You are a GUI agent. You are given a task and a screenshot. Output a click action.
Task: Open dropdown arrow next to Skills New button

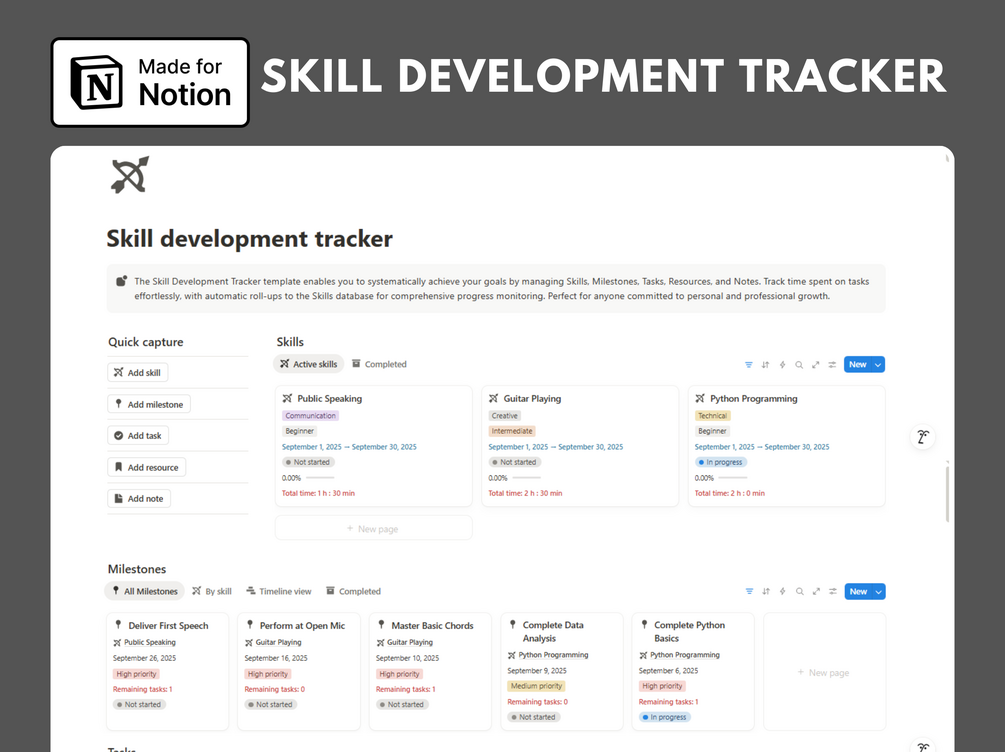click(877, 365)
